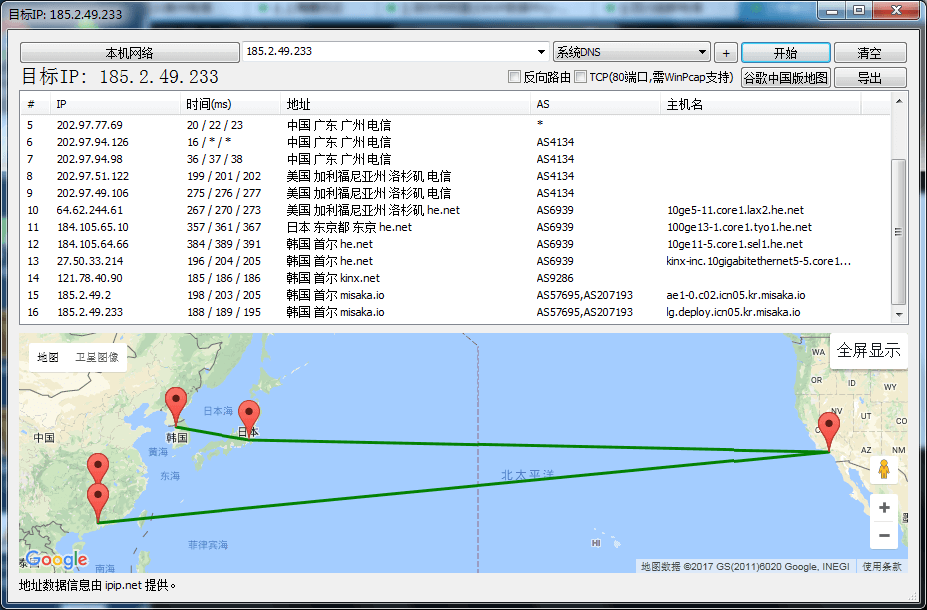
Task: Open 全屏显示 for the map
Action: [868, 351]
